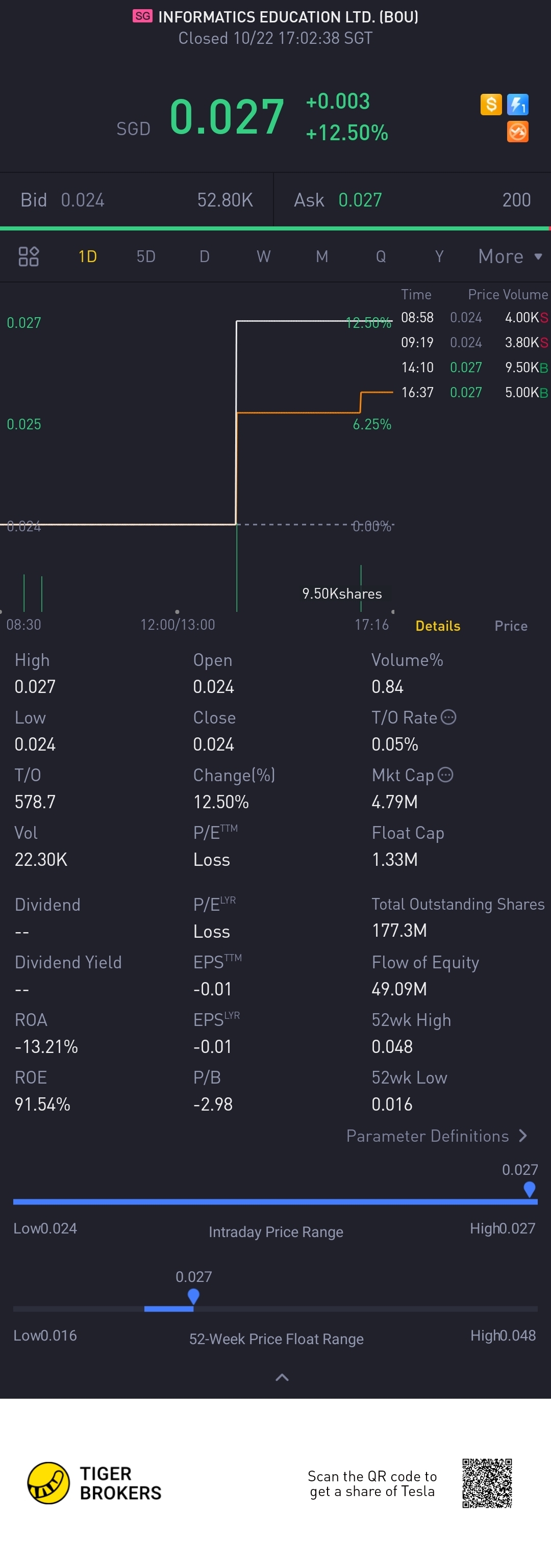Select the M monthly chart period
551x1568 pixels.
tap(321, 256)
